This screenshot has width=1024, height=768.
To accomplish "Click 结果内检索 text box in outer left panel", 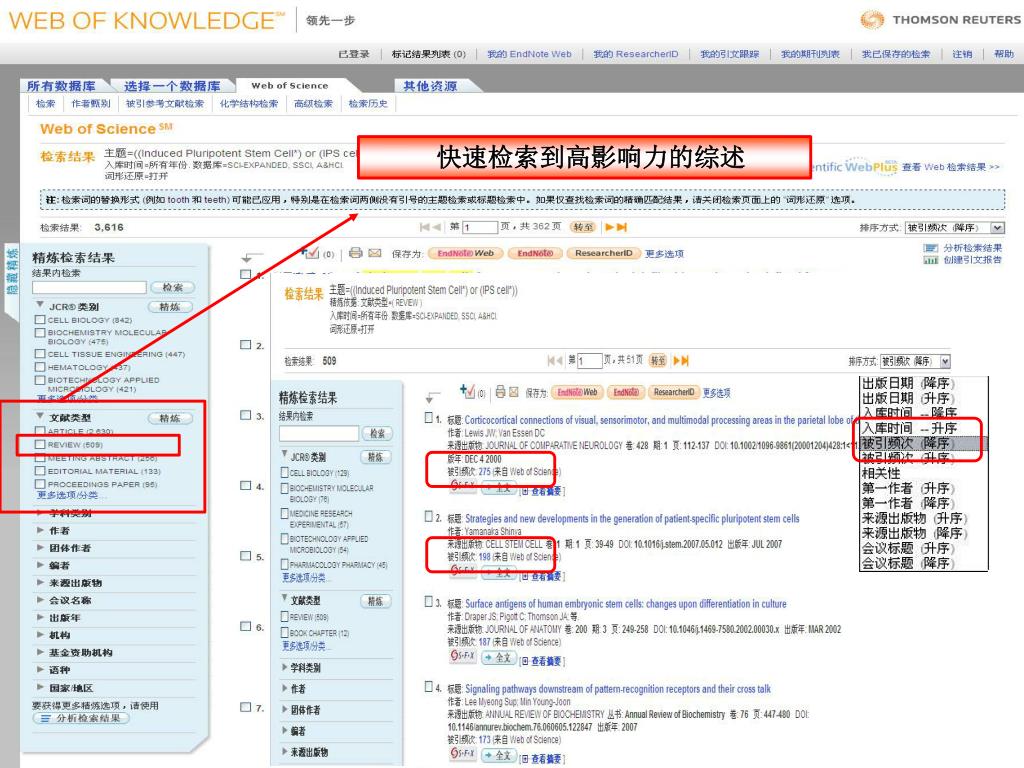I will [89, 287].
